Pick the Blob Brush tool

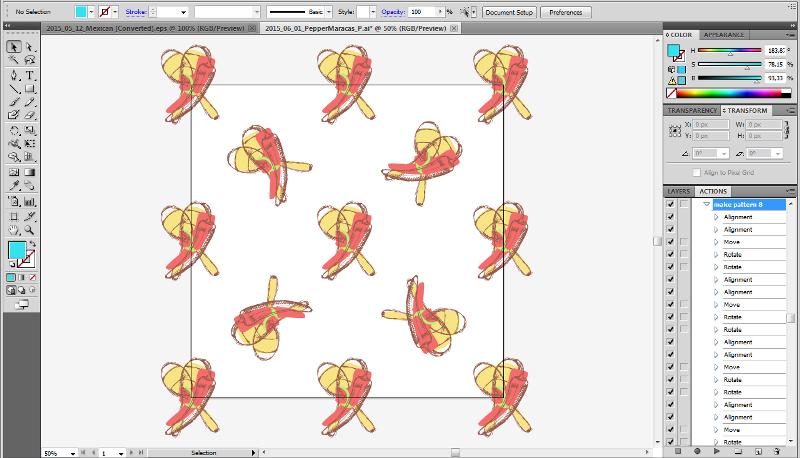14,115
